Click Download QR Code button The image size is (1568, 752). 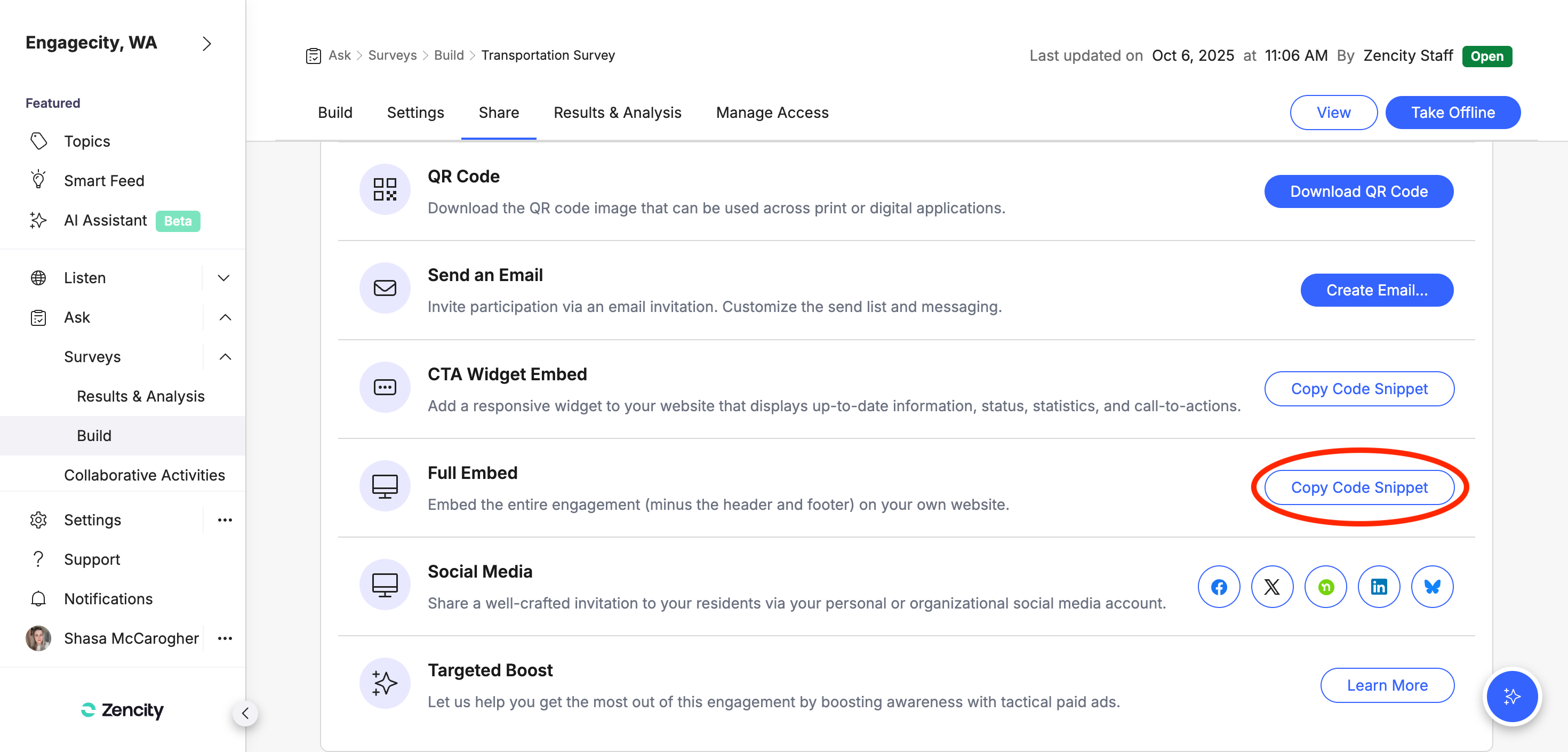1358,192
